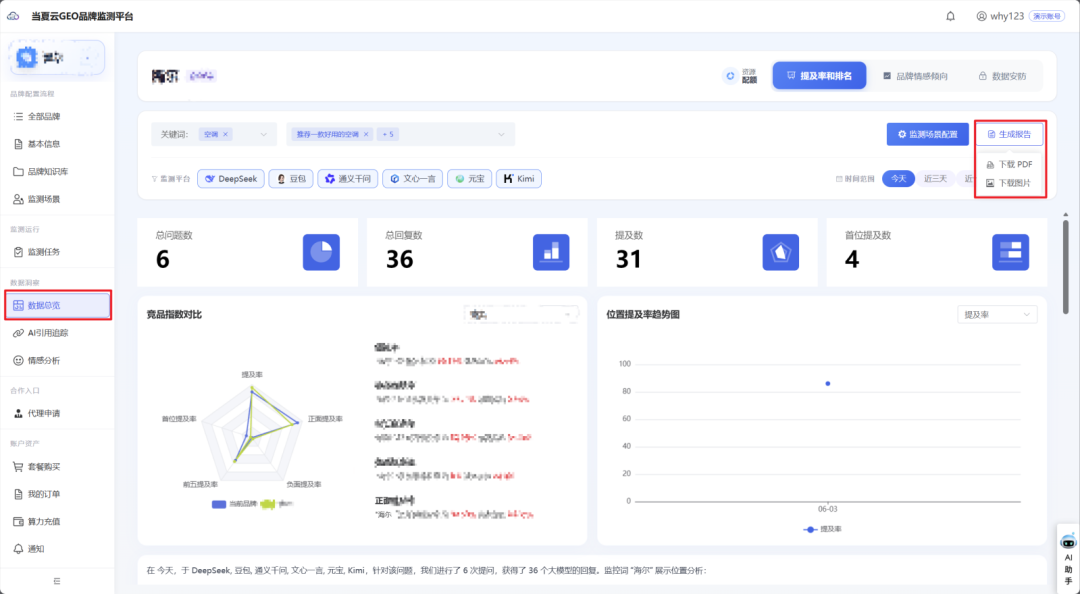The width and height of the screenshot is (1080, 594).
Task: Expand the question selector dropdown arrow
Action: click(501, 134)
